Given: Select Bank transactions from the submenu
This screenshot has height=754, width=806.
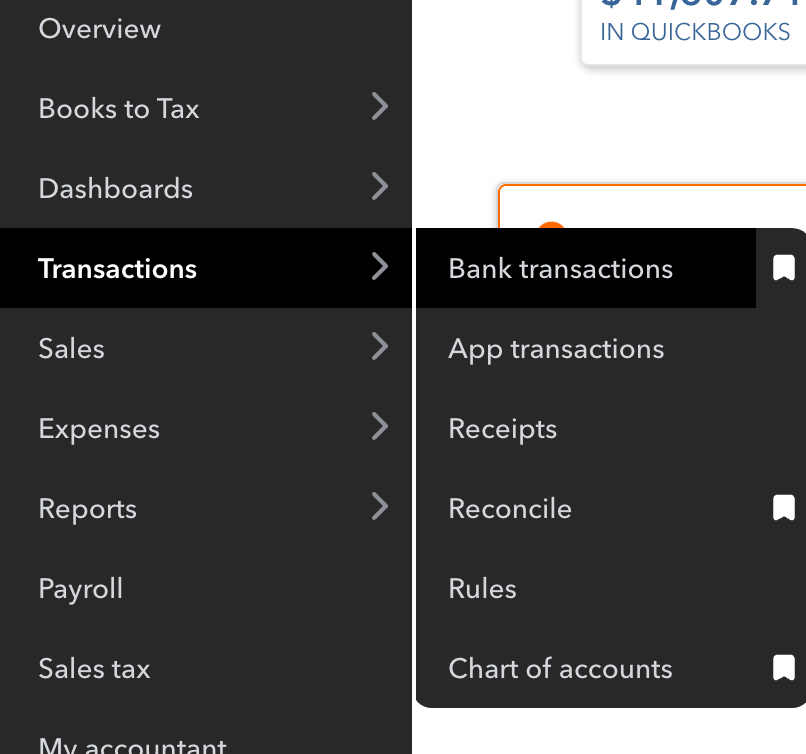Looking at the screenshot, I should coord(560,268).
